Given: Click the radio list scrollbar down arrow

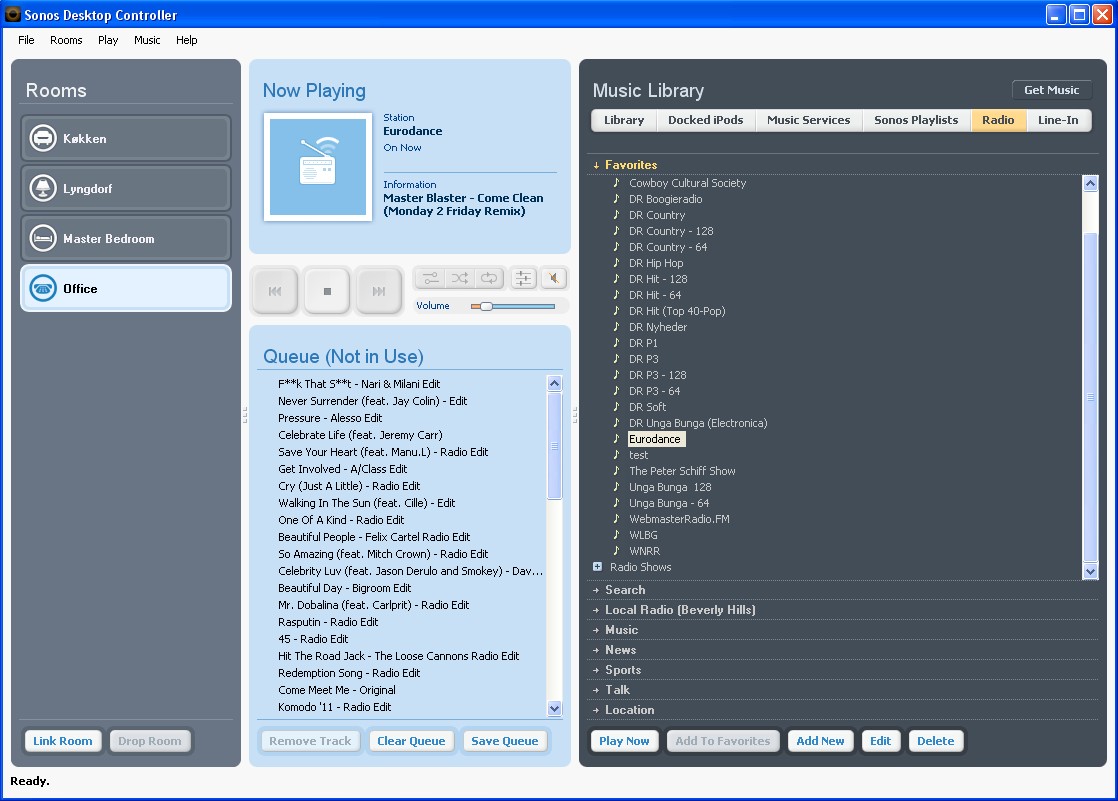Looking at the screenshot, I should (1090, 571).
